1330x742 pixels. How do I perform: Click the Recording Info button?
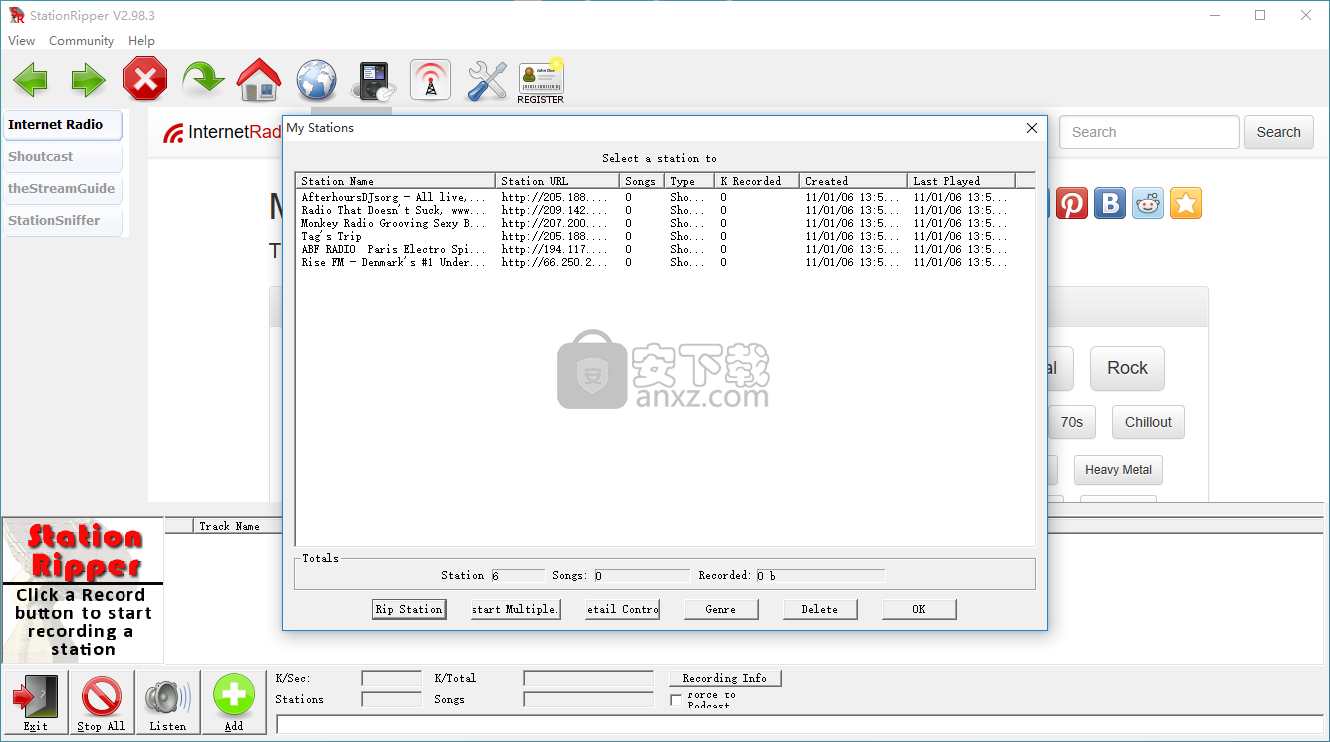tap(725, 678)
